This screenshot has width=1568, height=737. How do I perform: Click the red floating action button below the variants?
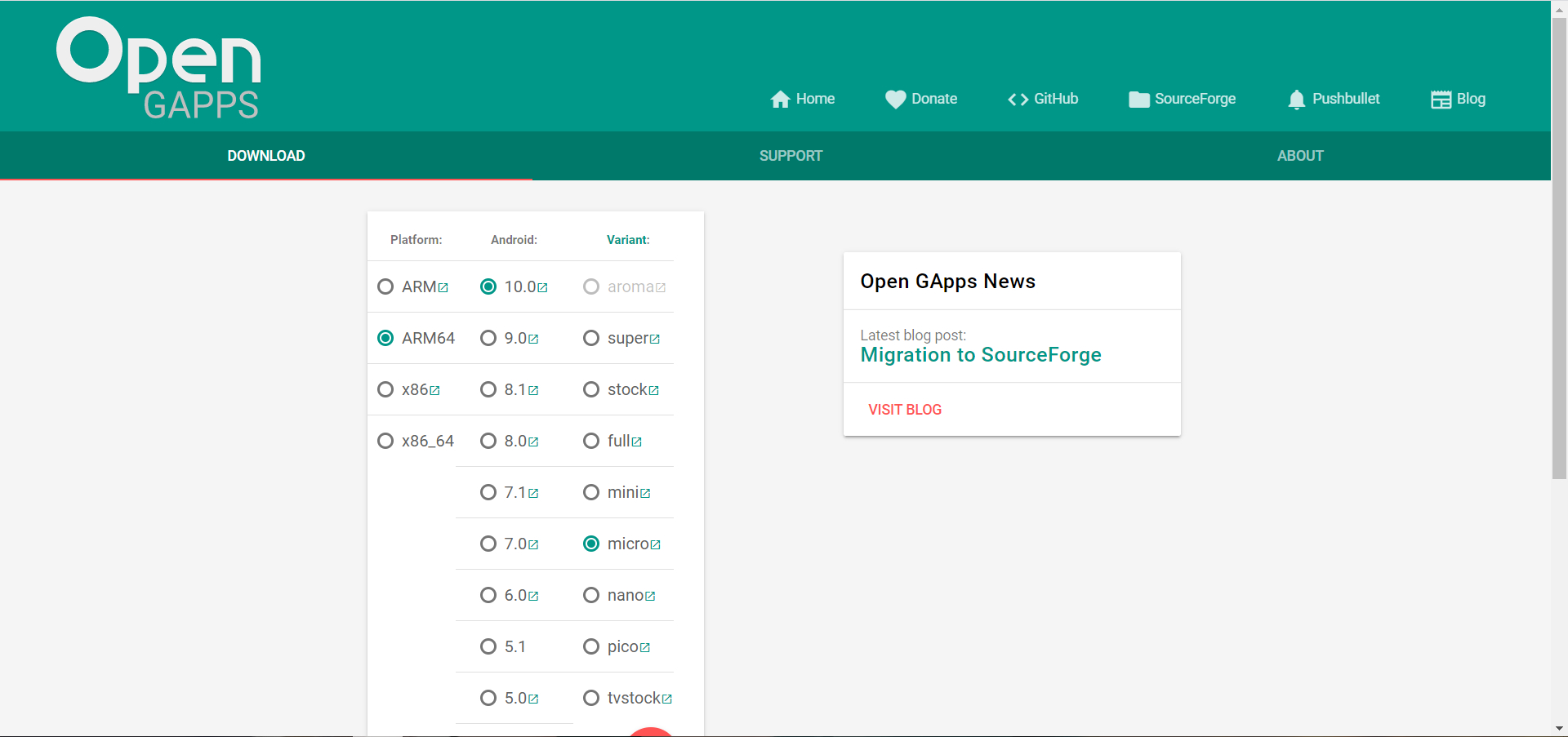[x=650, y=732]
